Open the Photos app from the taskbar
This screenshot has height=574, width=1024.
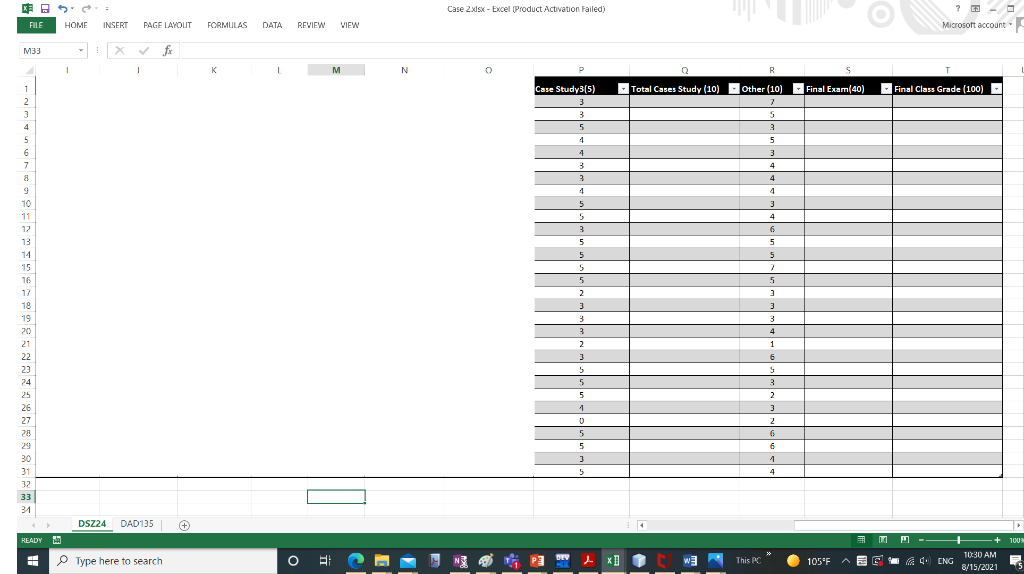[715, 560]
